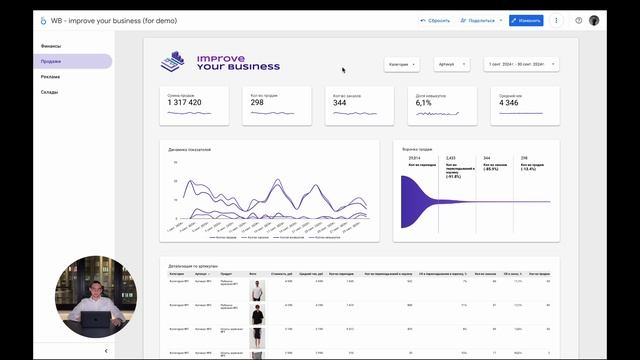Viewport: 640px width, 360px height.
Task: Click the presenter webcam video bubble
Action: 96,297
